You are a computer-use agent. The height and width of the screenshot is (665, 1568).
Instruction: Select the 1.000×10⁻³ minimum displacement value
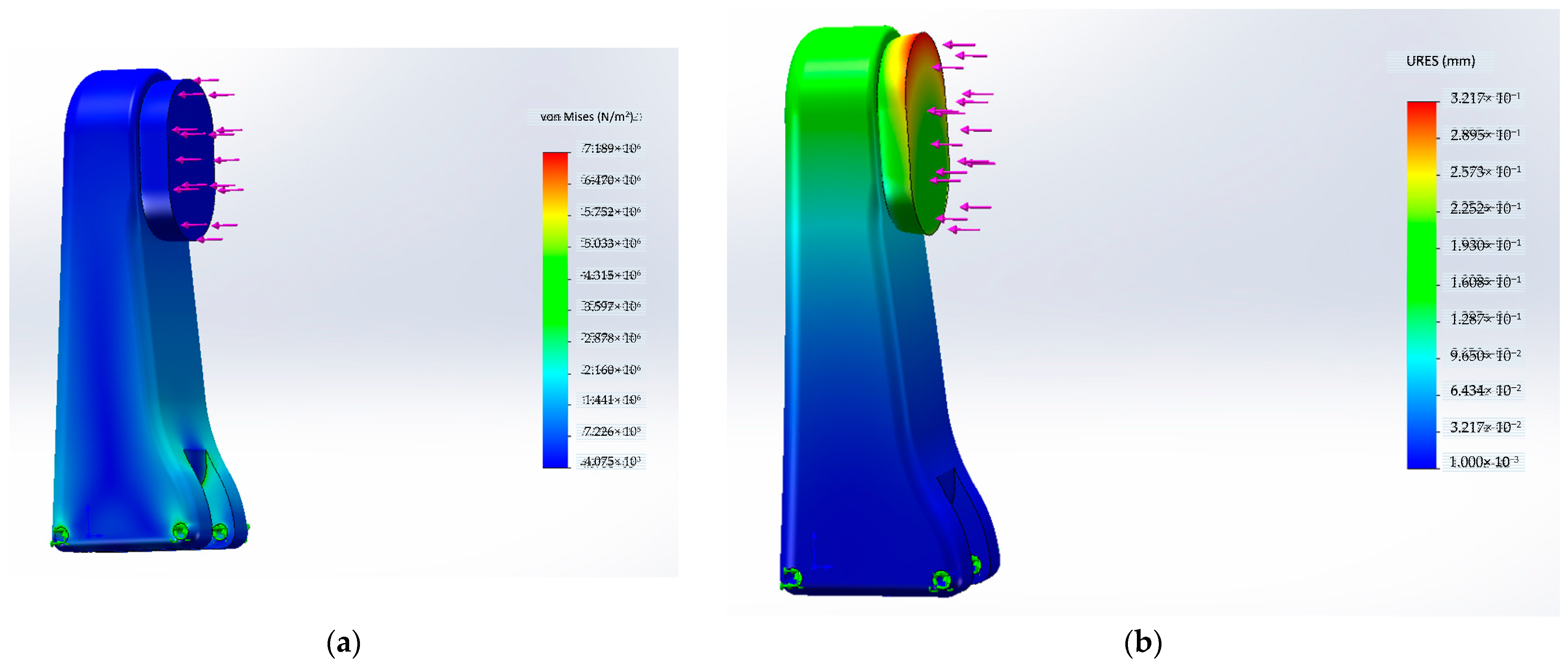tap(1483, 461)
